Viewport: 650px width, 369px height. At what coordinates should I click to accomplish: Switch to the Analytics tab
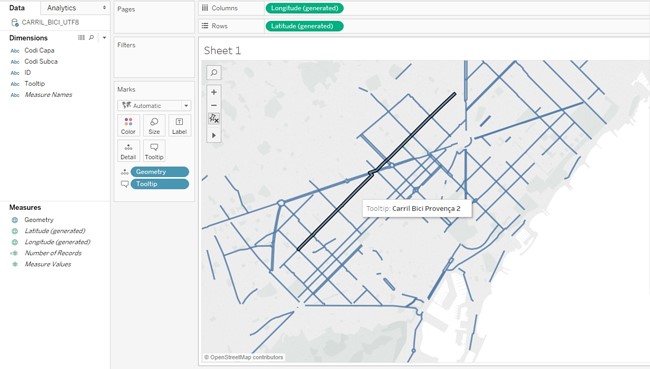pyautogui.click(x=75, y=8)
